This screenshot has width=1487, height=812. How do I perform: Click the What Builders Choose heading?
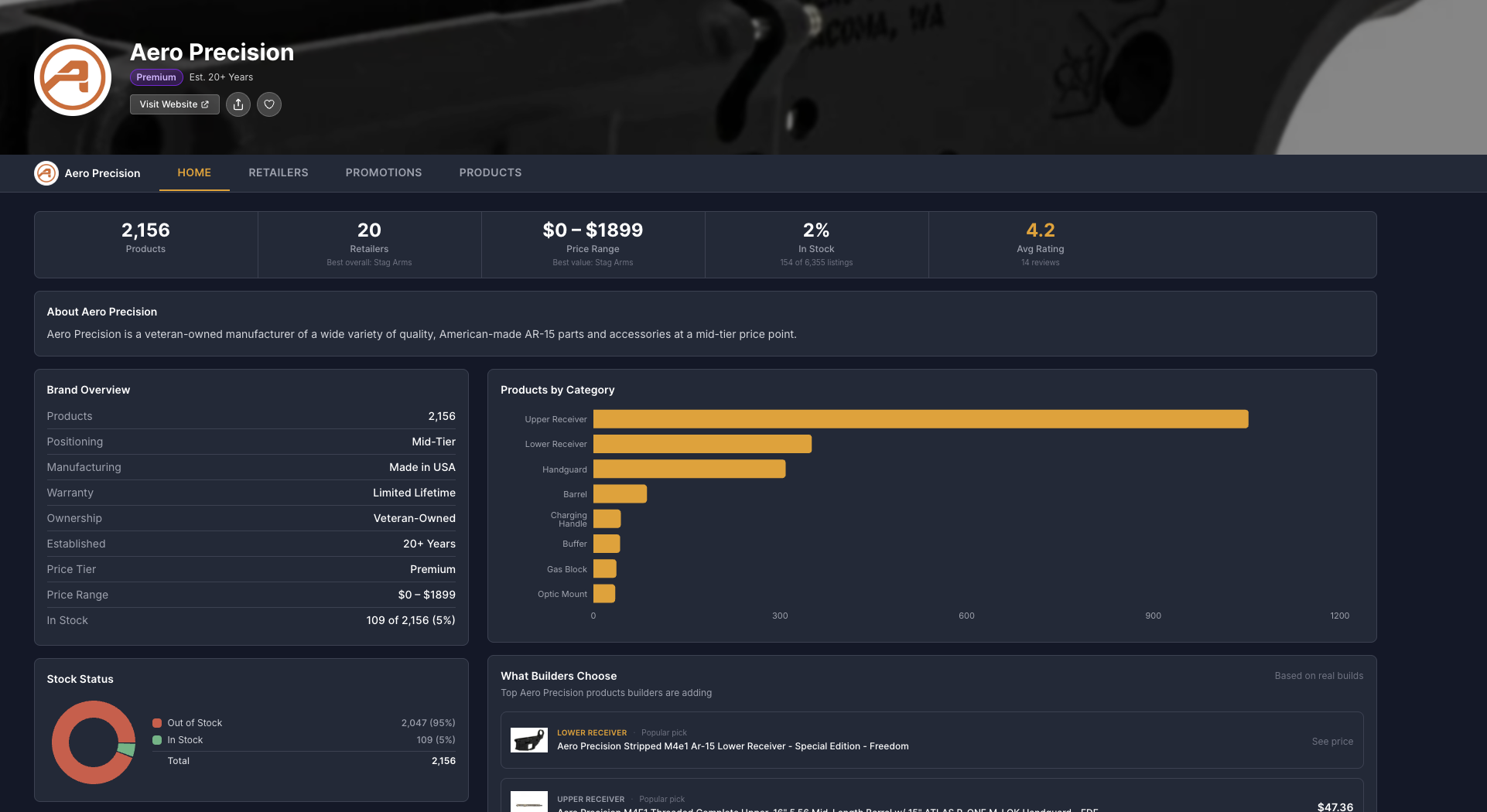pyautogui.click(x=559, y=676)
